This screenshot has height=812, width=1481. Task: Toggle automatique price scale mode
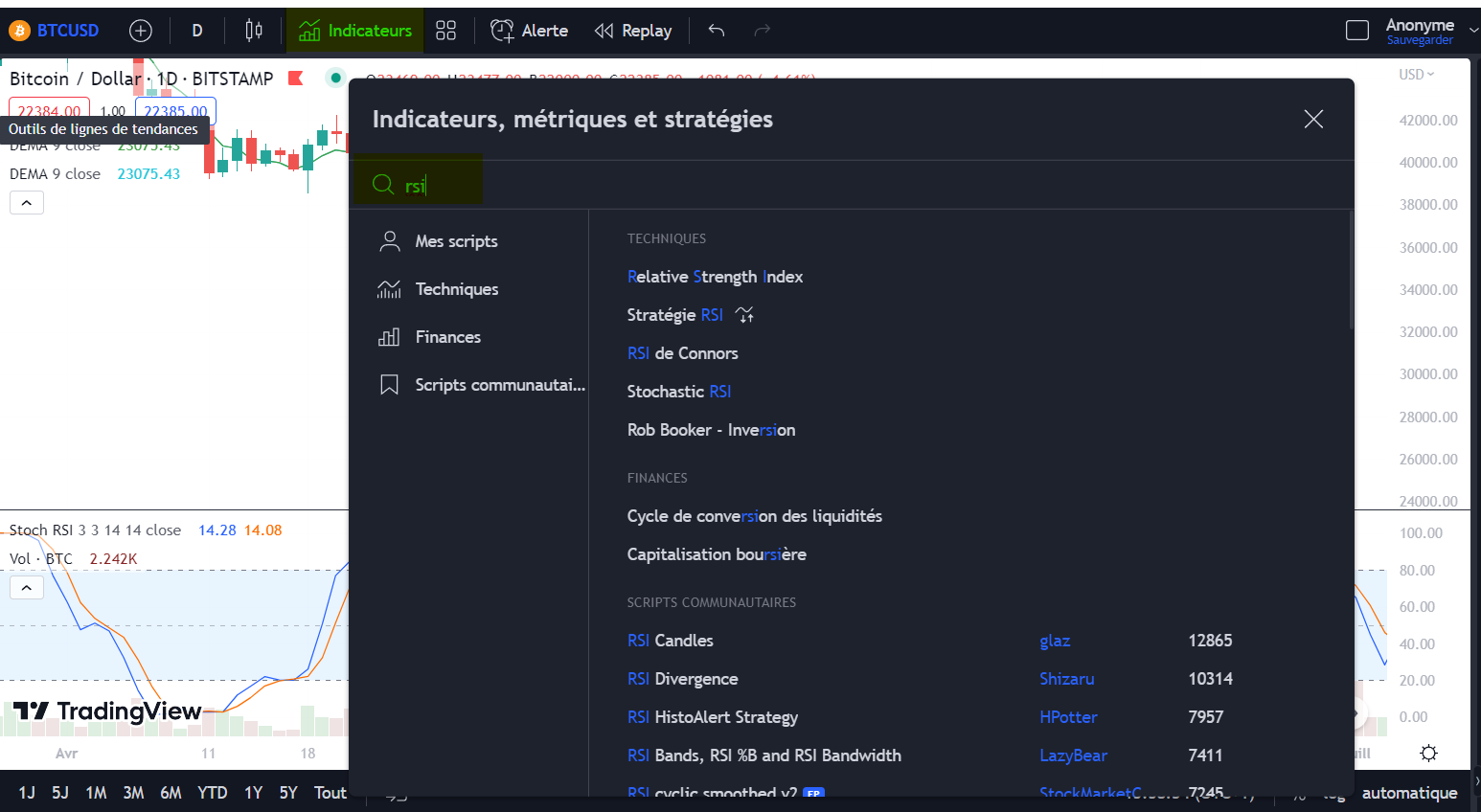(x=1409, y=793)
